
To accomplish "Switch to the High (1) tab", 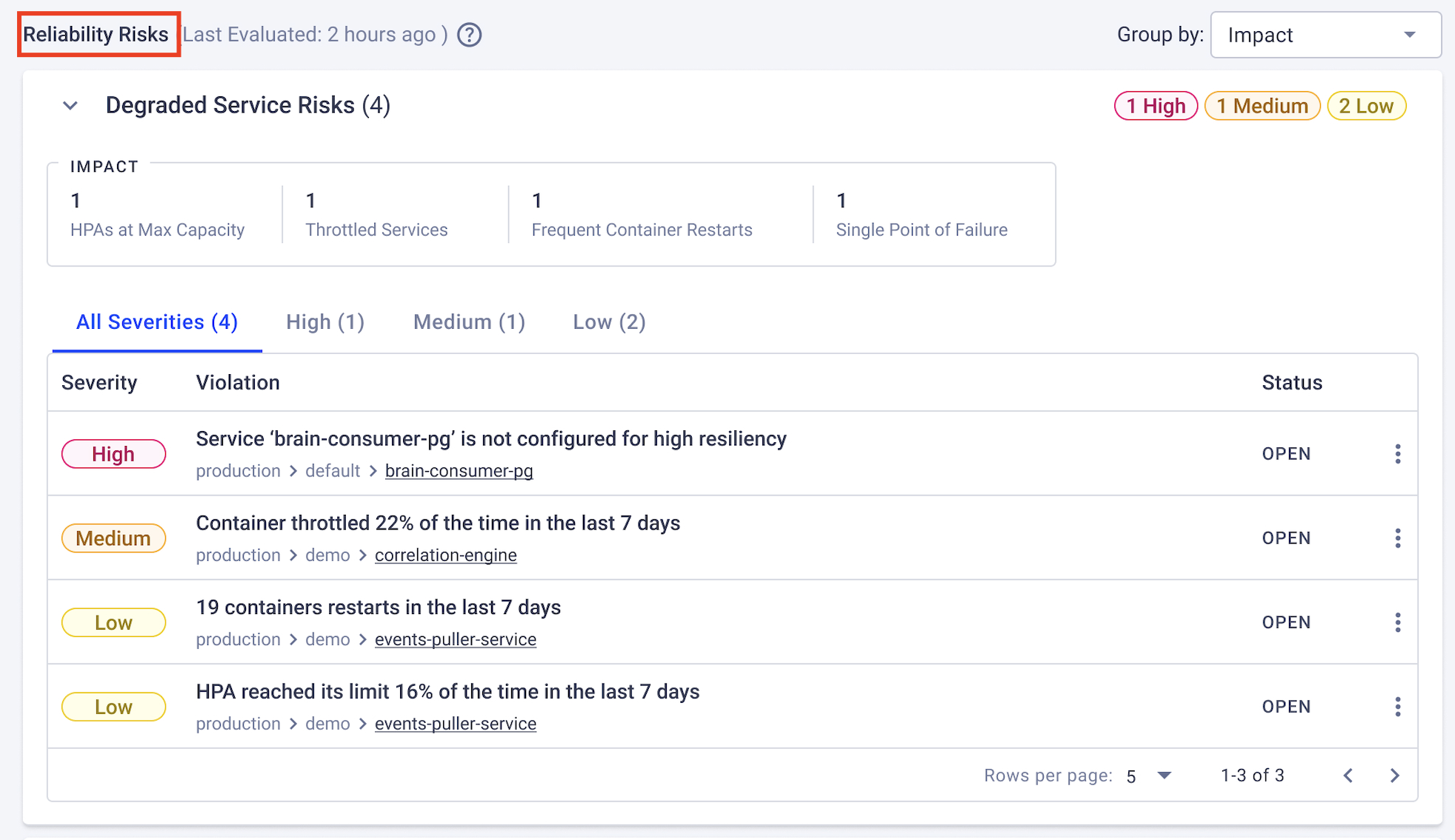I will click(325, 322).
